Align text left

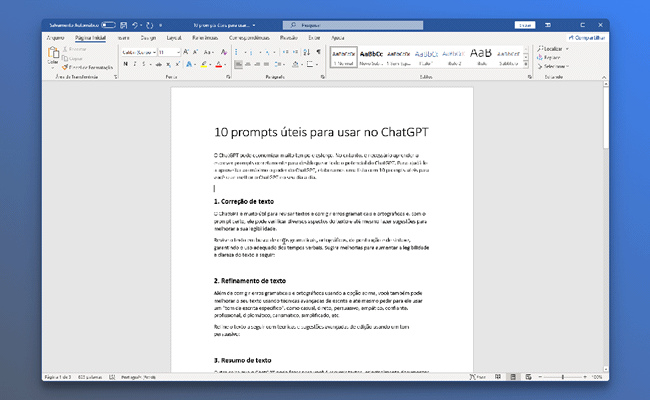(238, 64)
